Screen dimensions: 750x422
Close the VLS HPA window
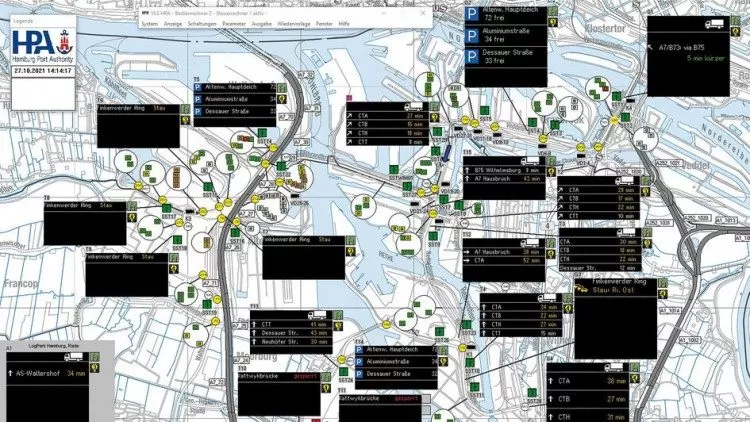click(422, 13)
